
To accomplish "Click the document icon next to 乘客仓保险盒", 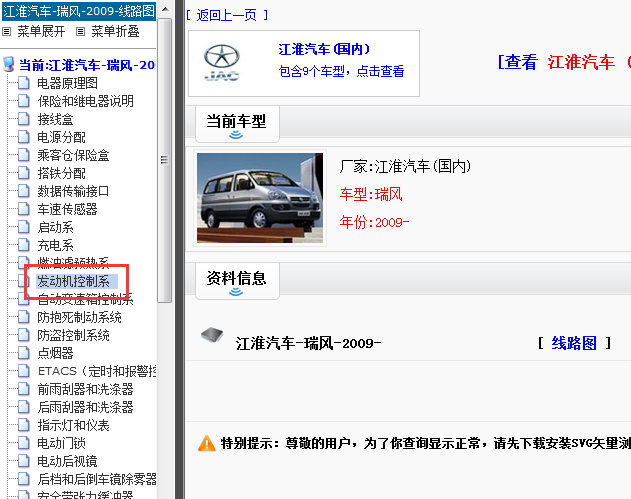I will coord(24,155).
